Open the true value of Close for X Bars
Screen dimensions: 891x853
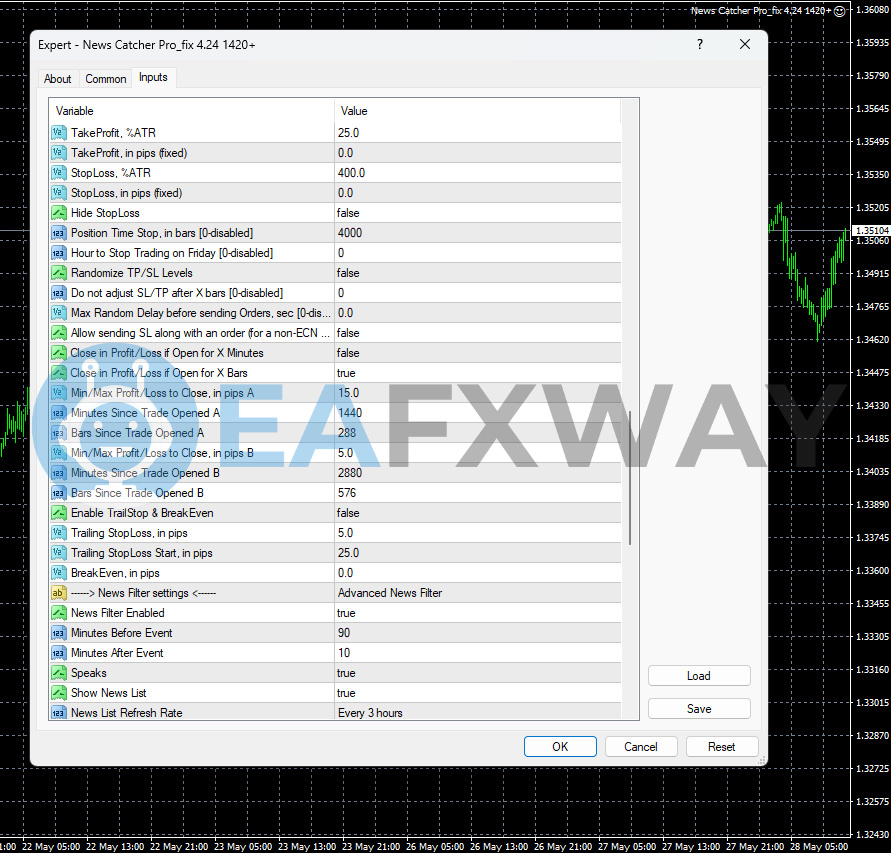477,373
